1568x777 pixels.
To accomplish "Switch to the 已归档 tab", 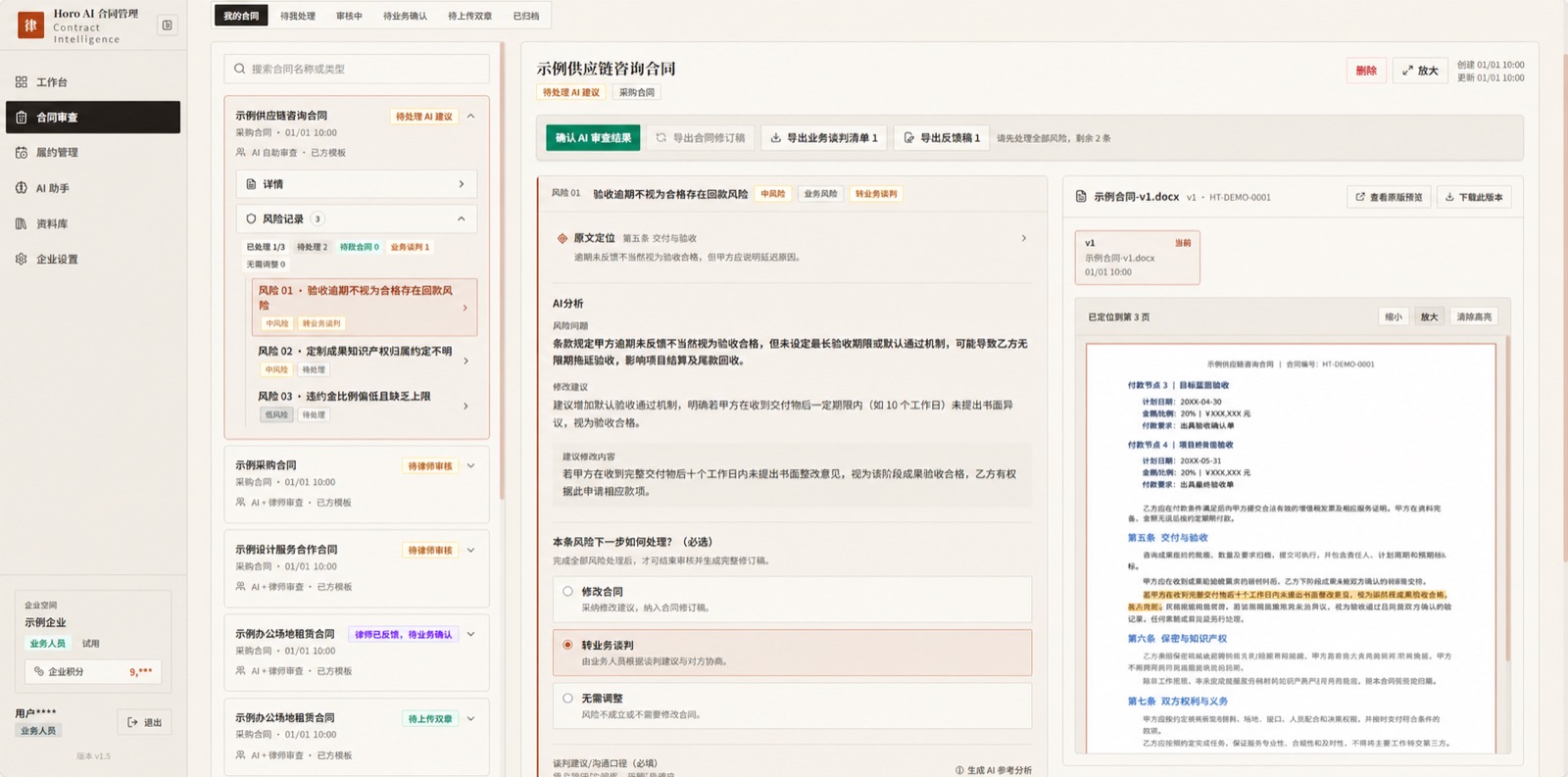I will (526, 16).
